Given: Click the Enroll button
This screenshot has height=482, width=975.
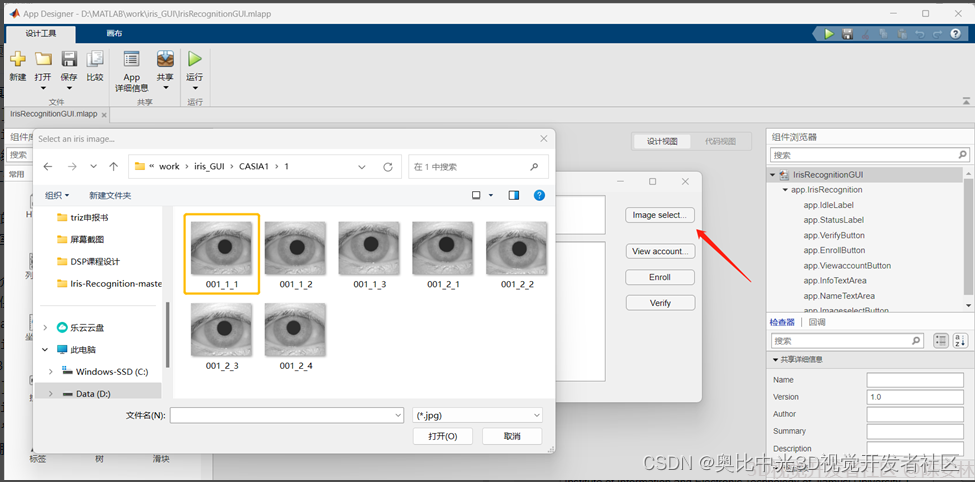Looking at the screenshot, I should click(x=660, y=277).
